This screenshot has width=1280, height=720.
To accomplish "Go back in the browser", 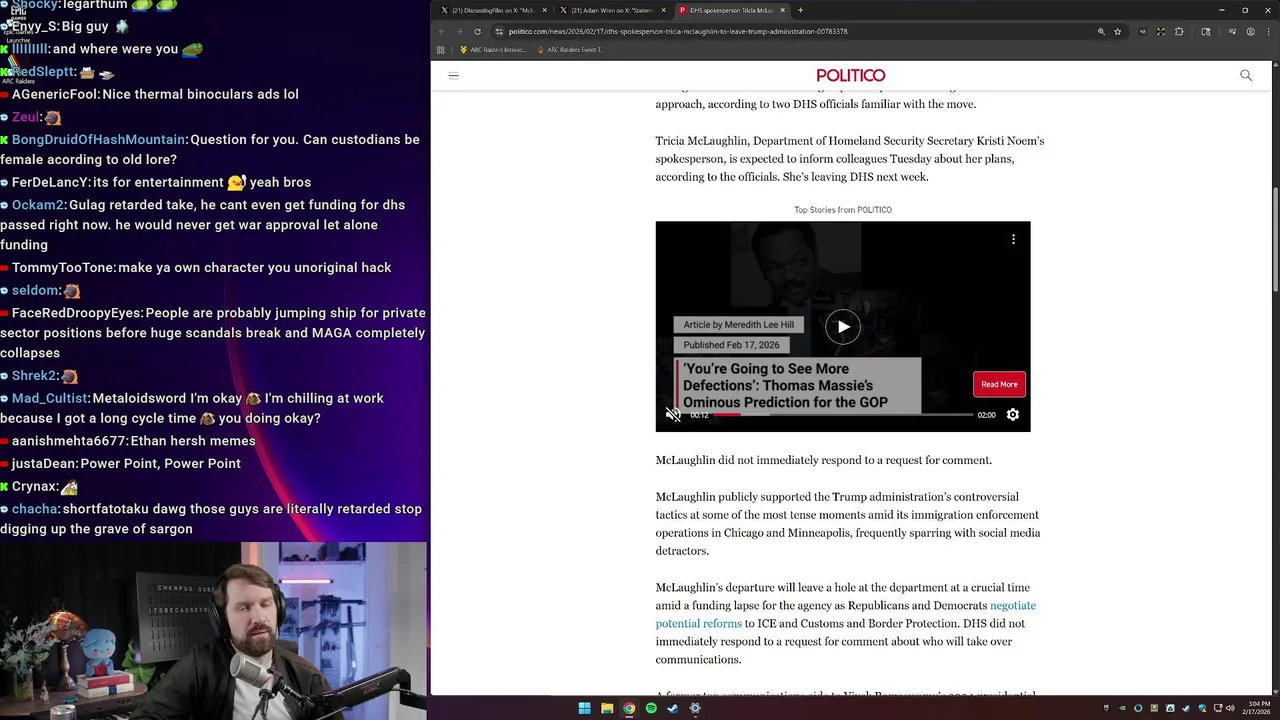I will click(x=443, y=31).
